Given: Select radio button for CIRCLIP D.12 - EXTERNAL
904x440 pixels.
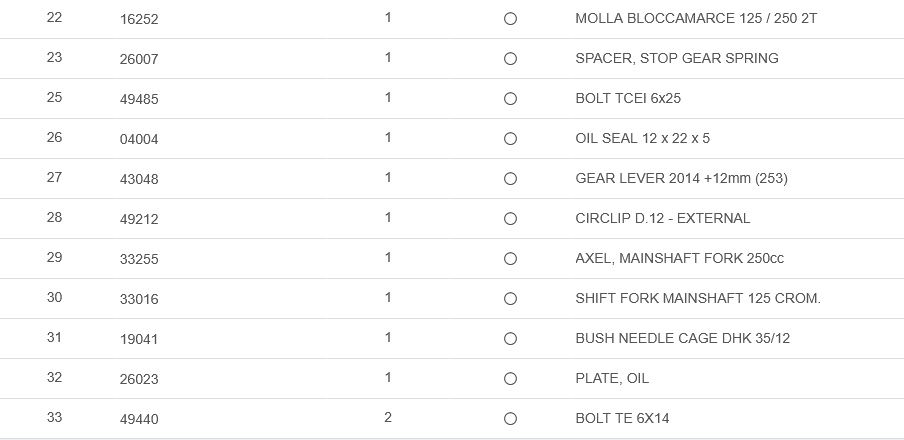Looking at the screenshot, I should (510, 219).
